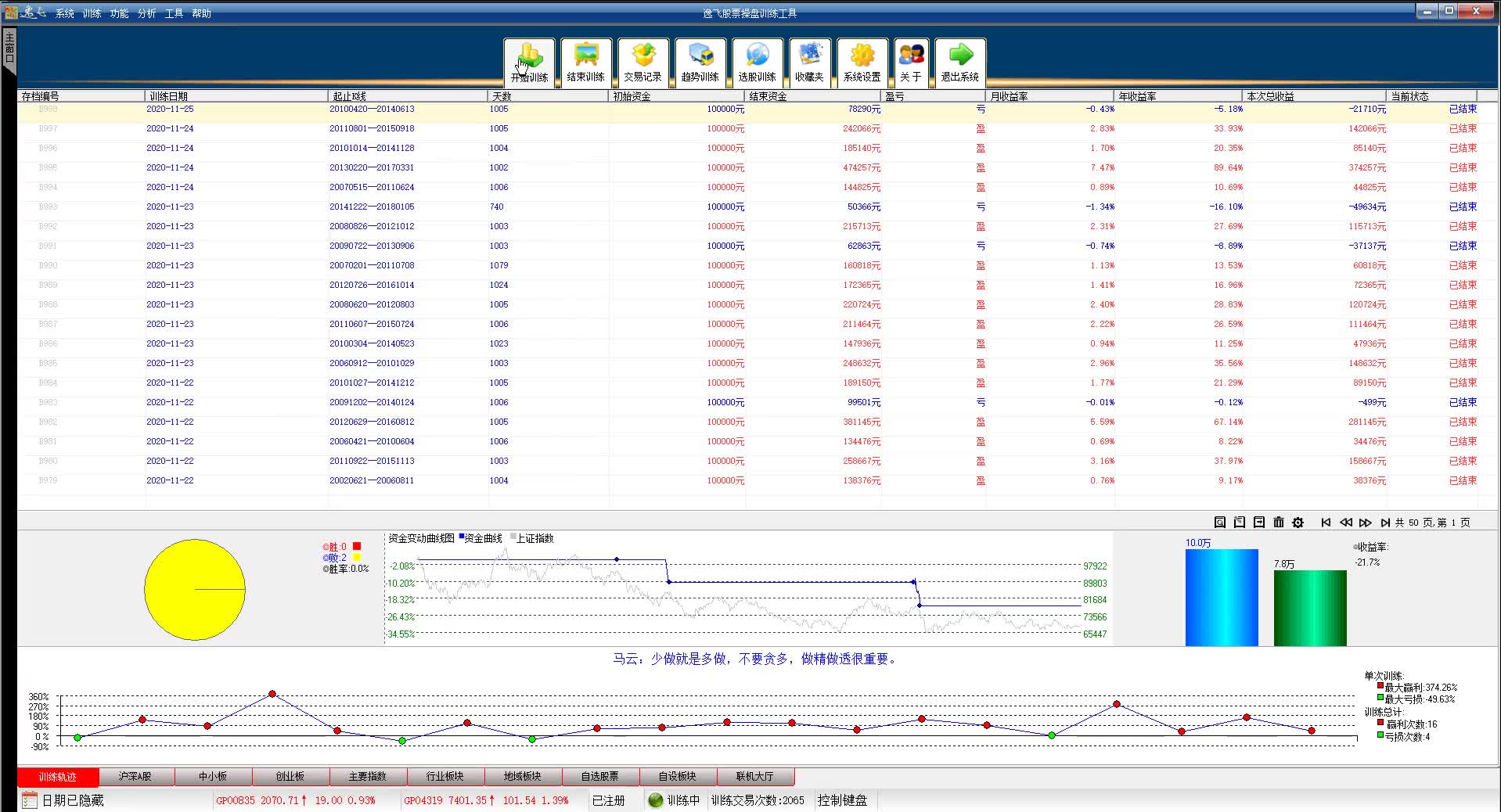
Task: Click the 当前状态 column header
Action: (x=1431, y=96)
